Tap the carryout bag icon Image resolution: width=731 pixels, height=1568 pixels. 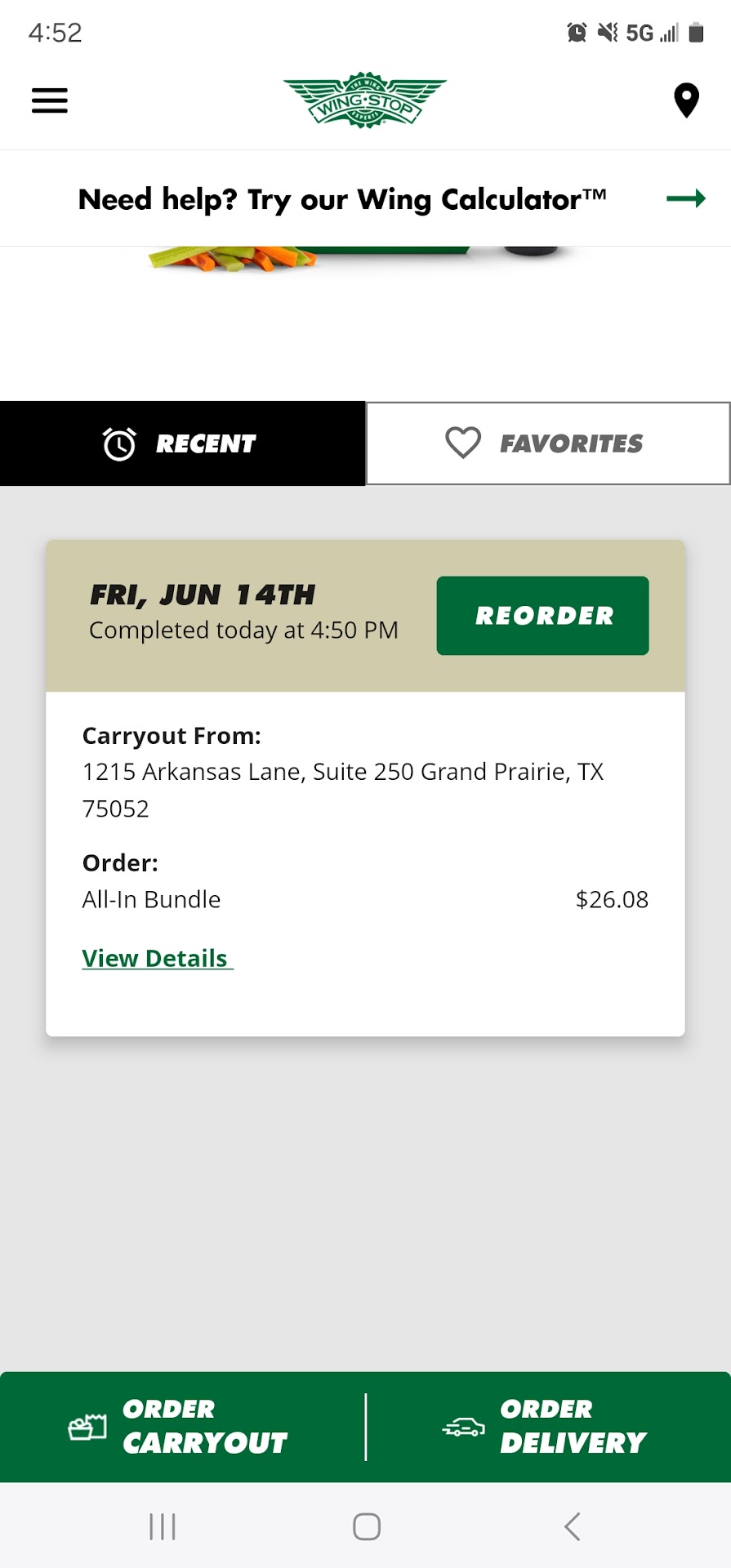(87, 1427)
